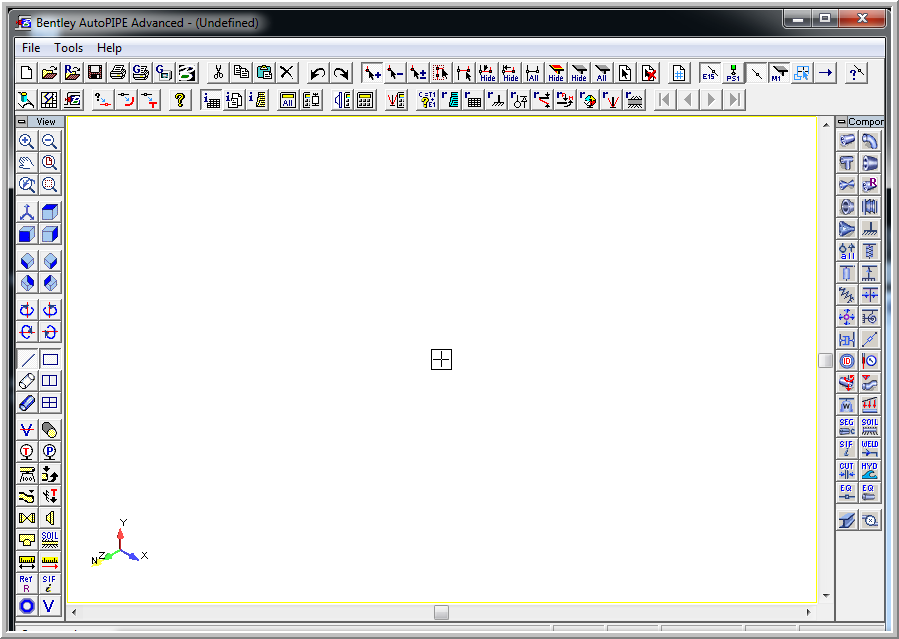Click the Delete X icon in toolbar
Viewport: 899px width, 639px height.
coord(287,73)
